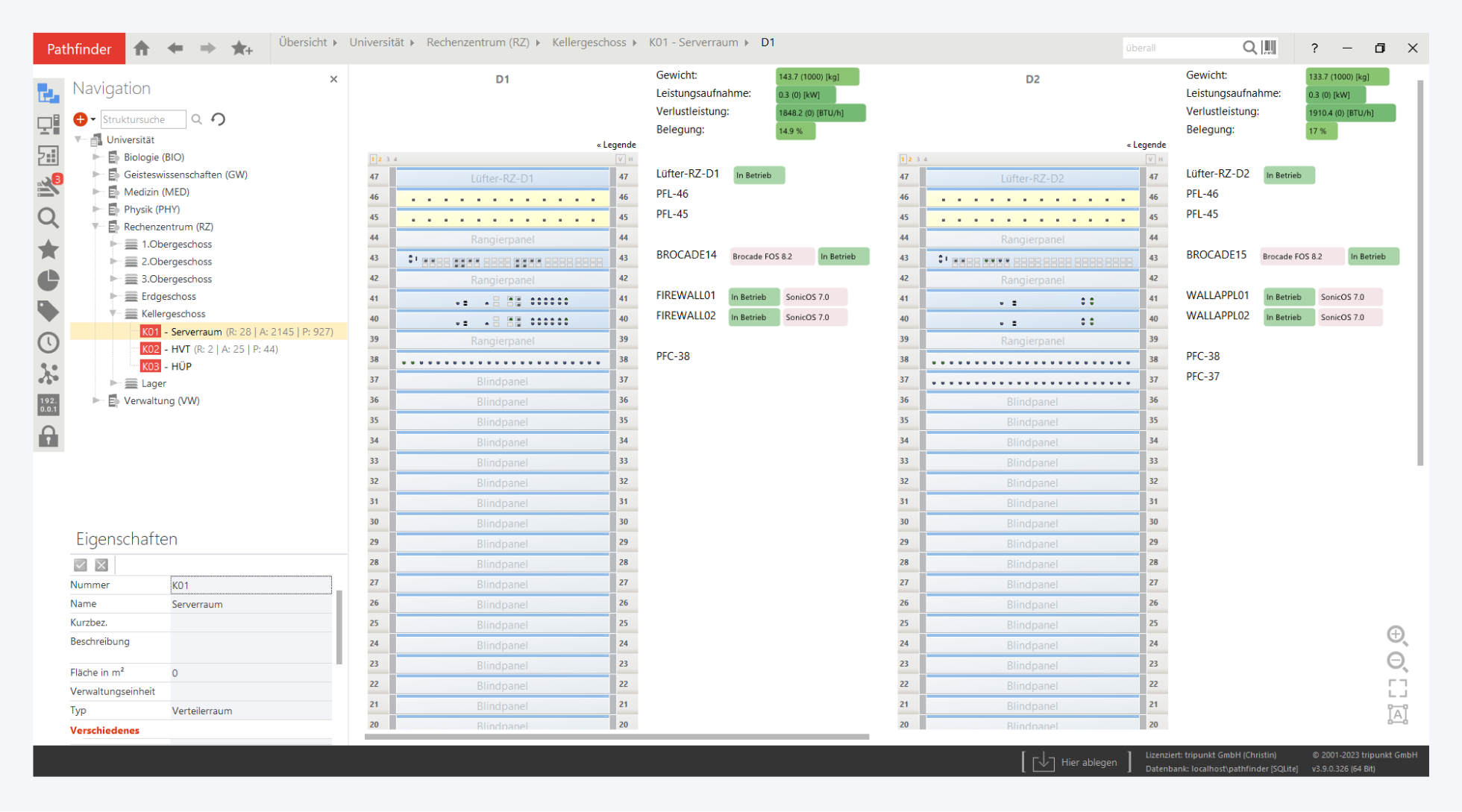Viewport: 1462px width, 812px height.
Task: Open the pie chart reports icon
Action: [x=48, y=280]
